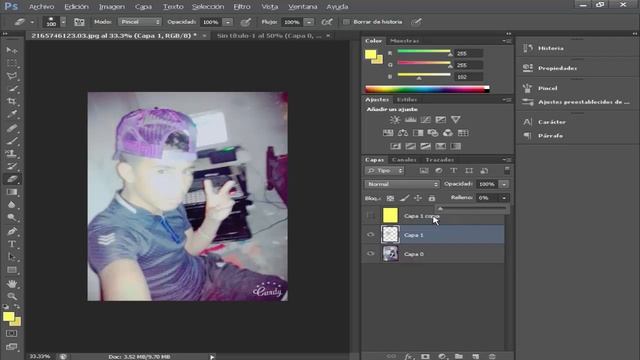Select the Crop tool
The image size is (640, 360).
click(x=12, y=101)
